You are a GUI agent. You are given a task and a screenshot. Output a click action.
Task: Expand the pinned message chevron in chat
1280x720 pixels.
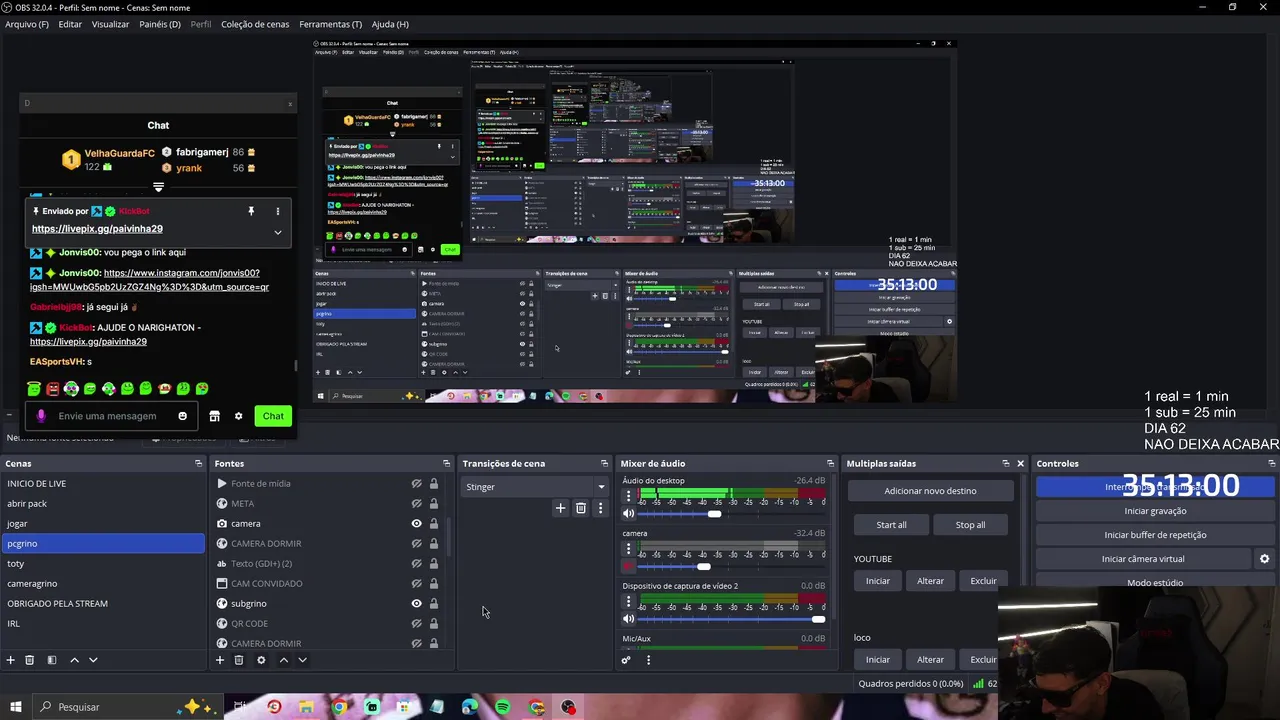pos(278,232)
